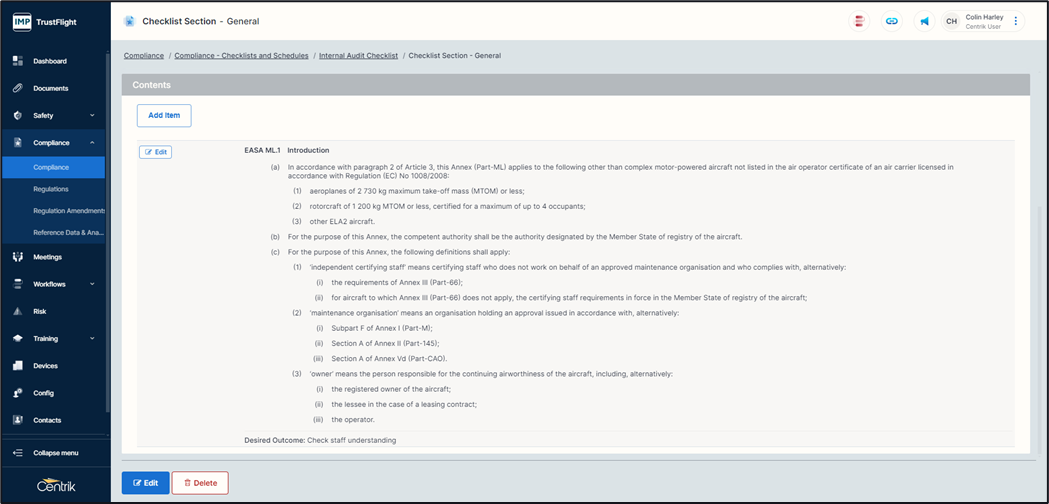The height and width of the screenshot is (504, 1049).
Task: Open the user options three-dot menu
Action: click(1016, 21)
